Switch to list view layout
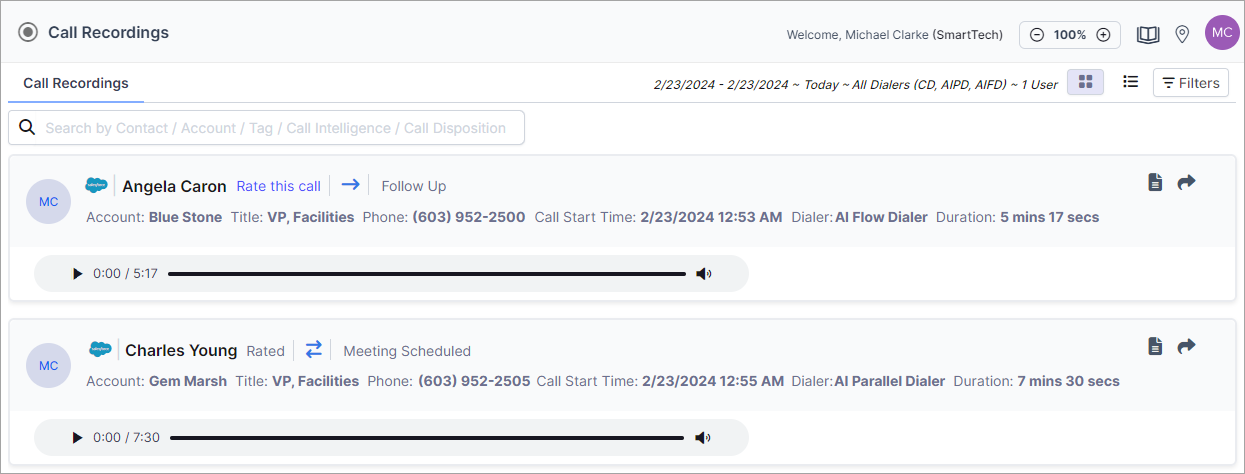 tap(1130, 82)
